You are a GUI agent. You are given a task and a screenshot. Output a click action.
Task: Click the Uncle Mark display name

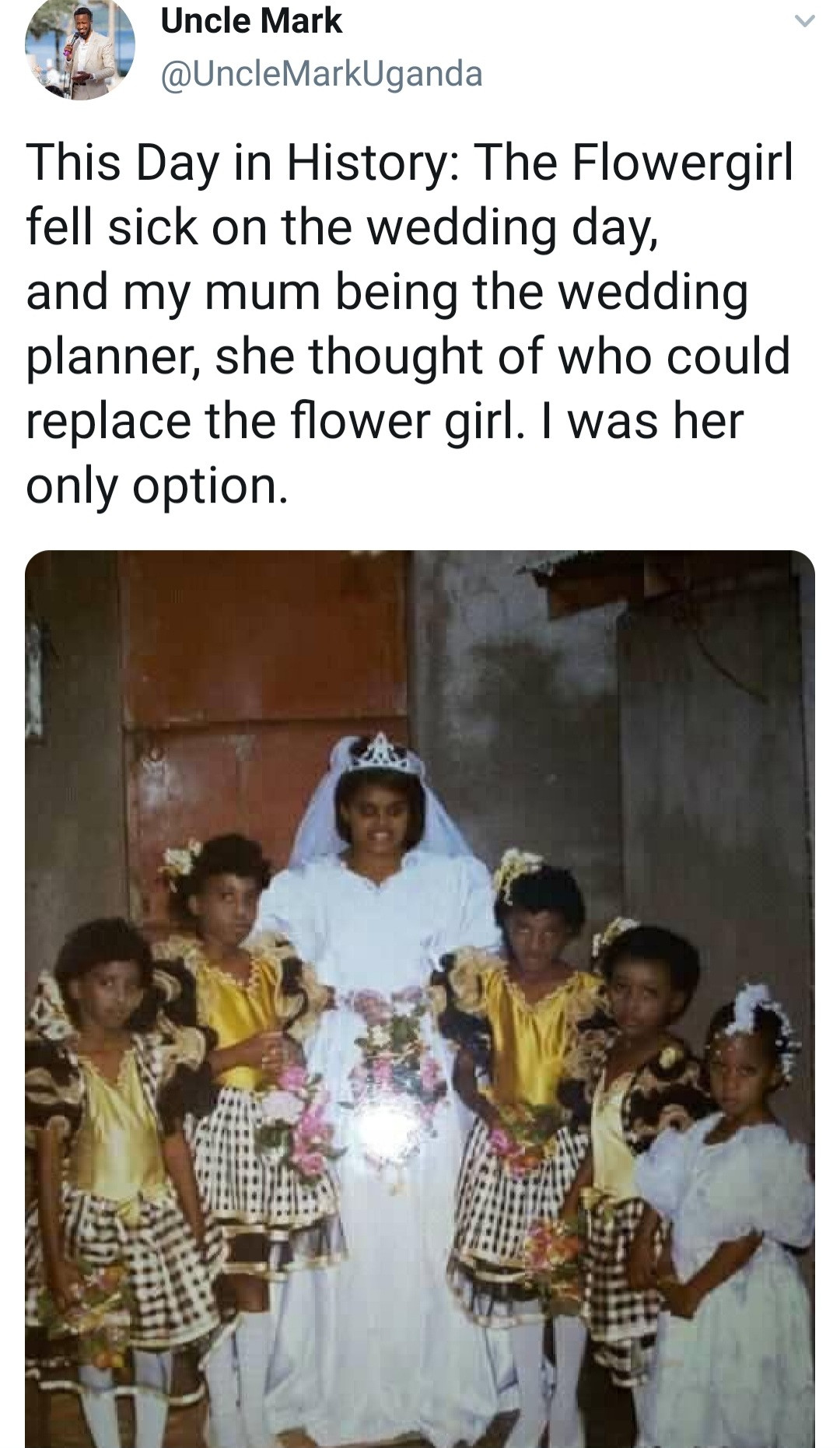[251, 21]
